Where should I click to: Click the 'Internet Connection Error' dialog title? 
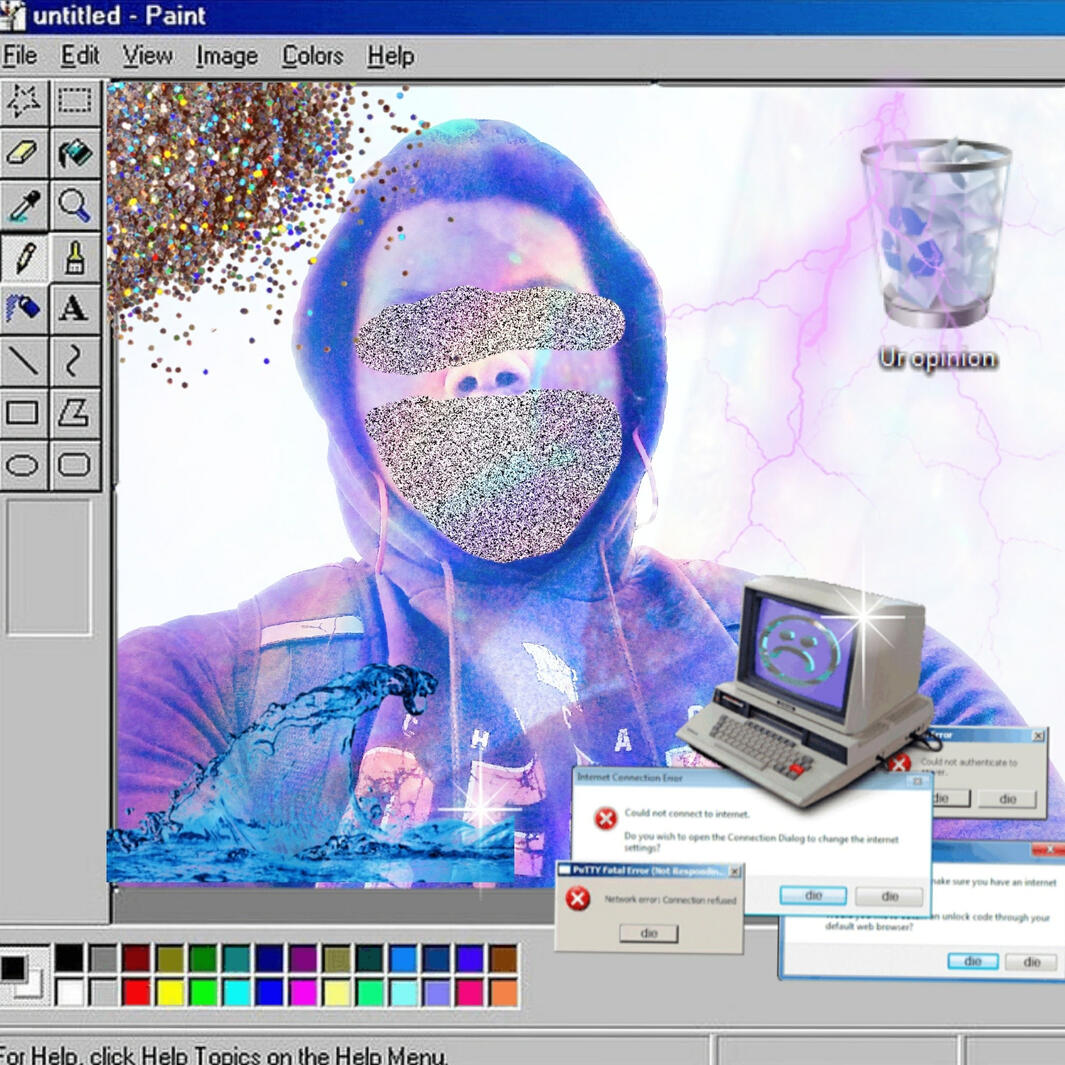(630, 778)
